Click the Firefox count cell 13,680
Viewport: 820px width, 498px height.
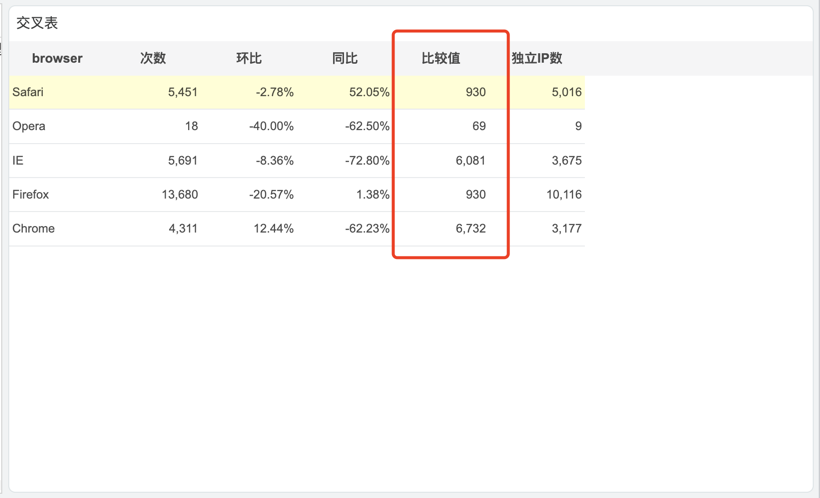coord(180,195)
